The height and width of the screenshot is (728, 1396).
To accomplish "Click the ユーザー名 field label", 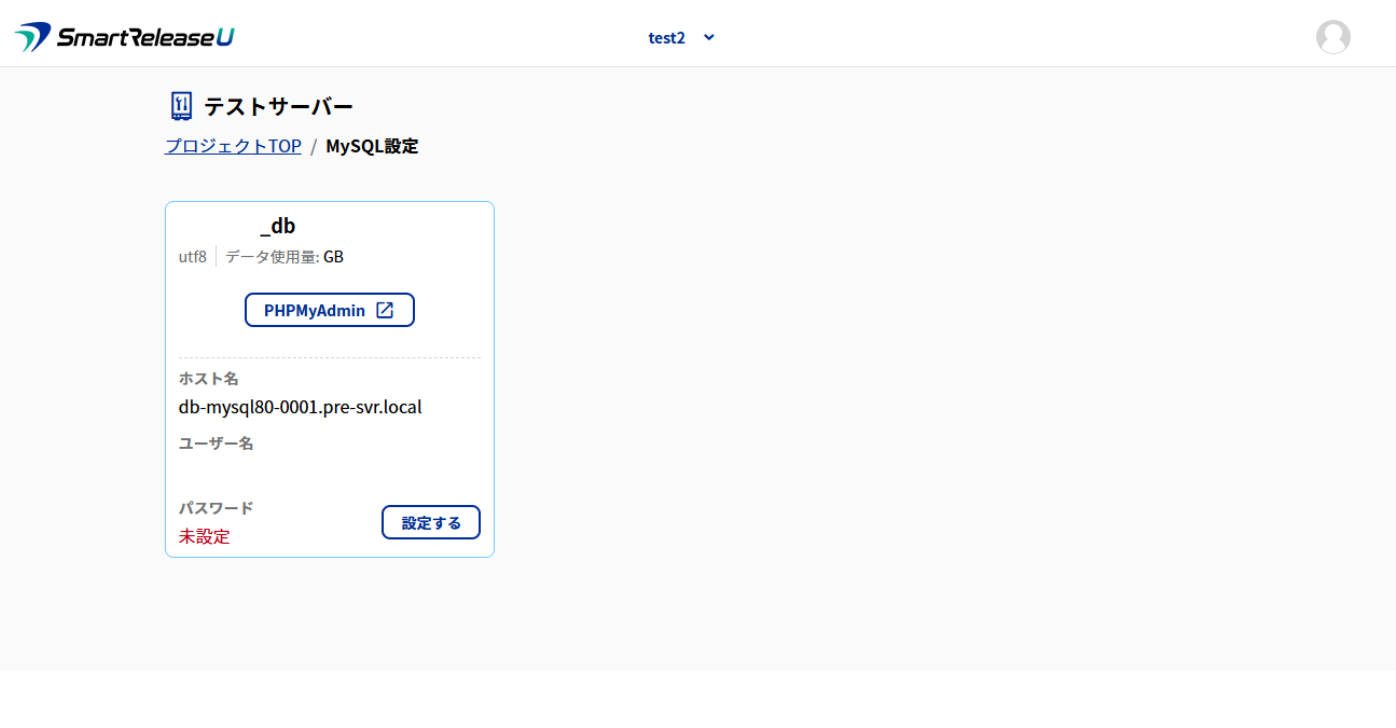I will tap(216, 443).
